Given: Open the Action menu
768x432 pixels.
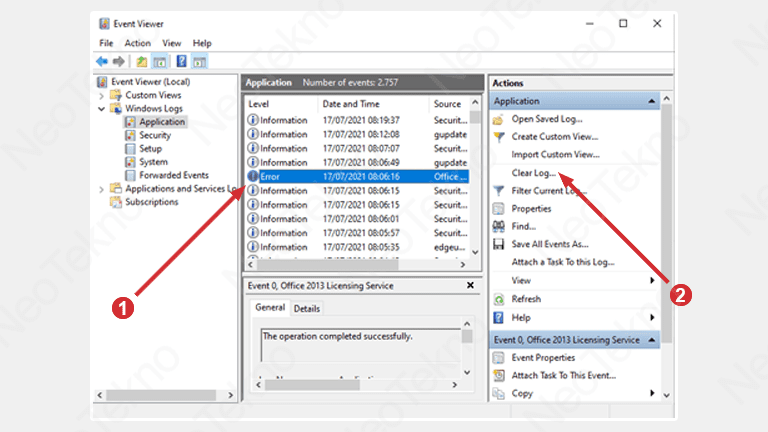Looking at the screenshot, I should point(137,43).
